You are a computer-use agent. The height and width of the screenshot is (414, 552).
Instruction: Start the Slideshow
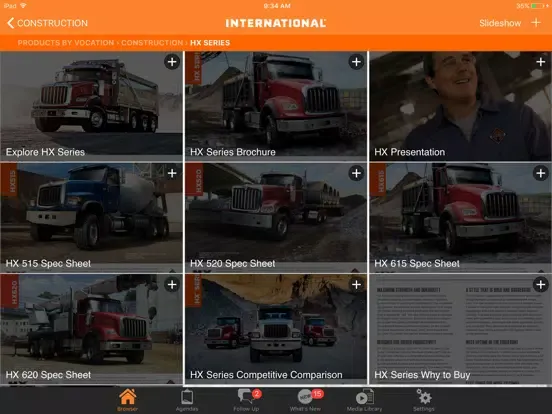tap(500, 23)
